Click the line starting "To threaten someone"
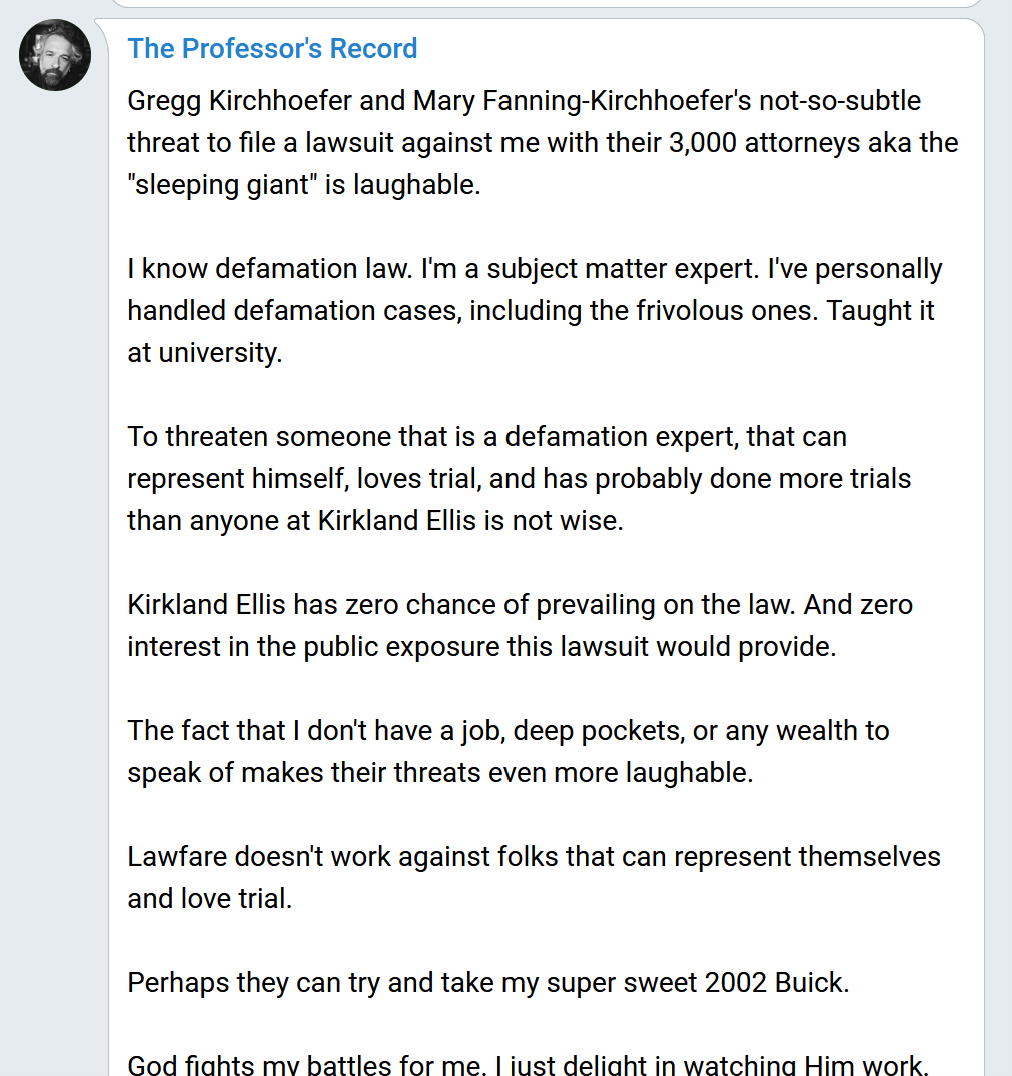Viewport: 1012px width, 1076px height. (x=487, y=437)
